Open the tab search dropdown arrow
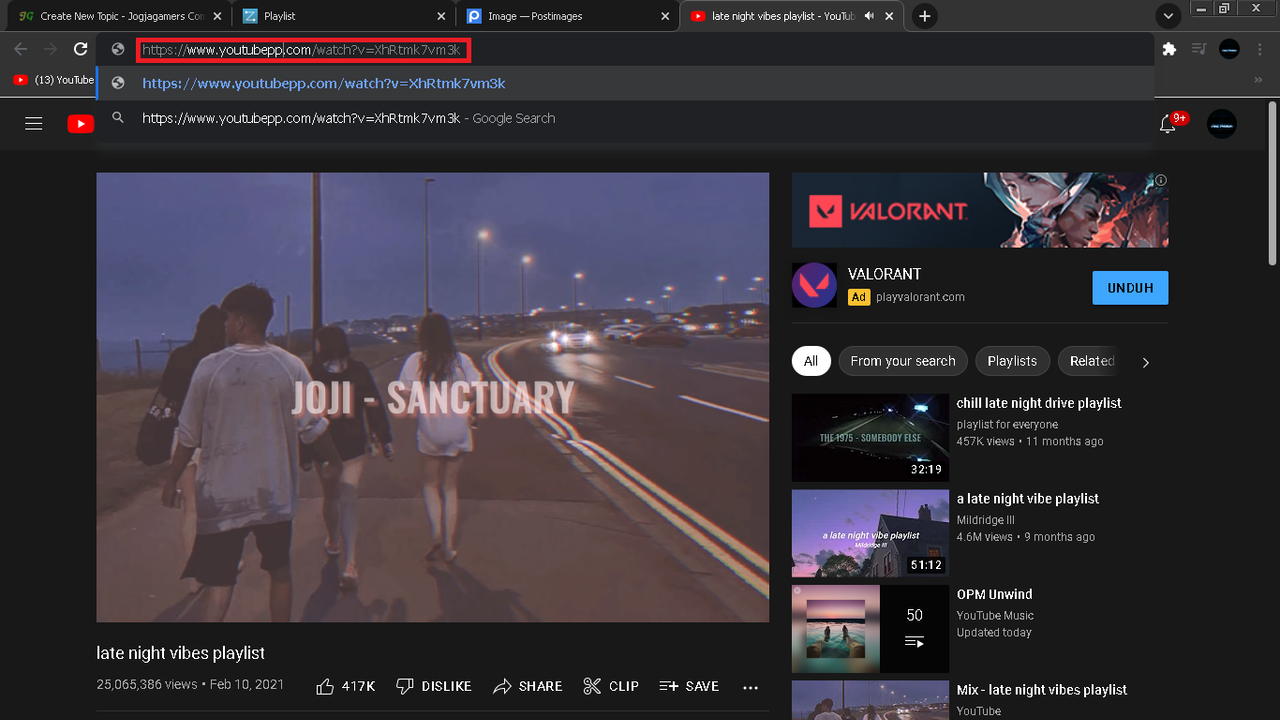The width and height of the screenshot is (1280, 720). (x=1167, y=16)
